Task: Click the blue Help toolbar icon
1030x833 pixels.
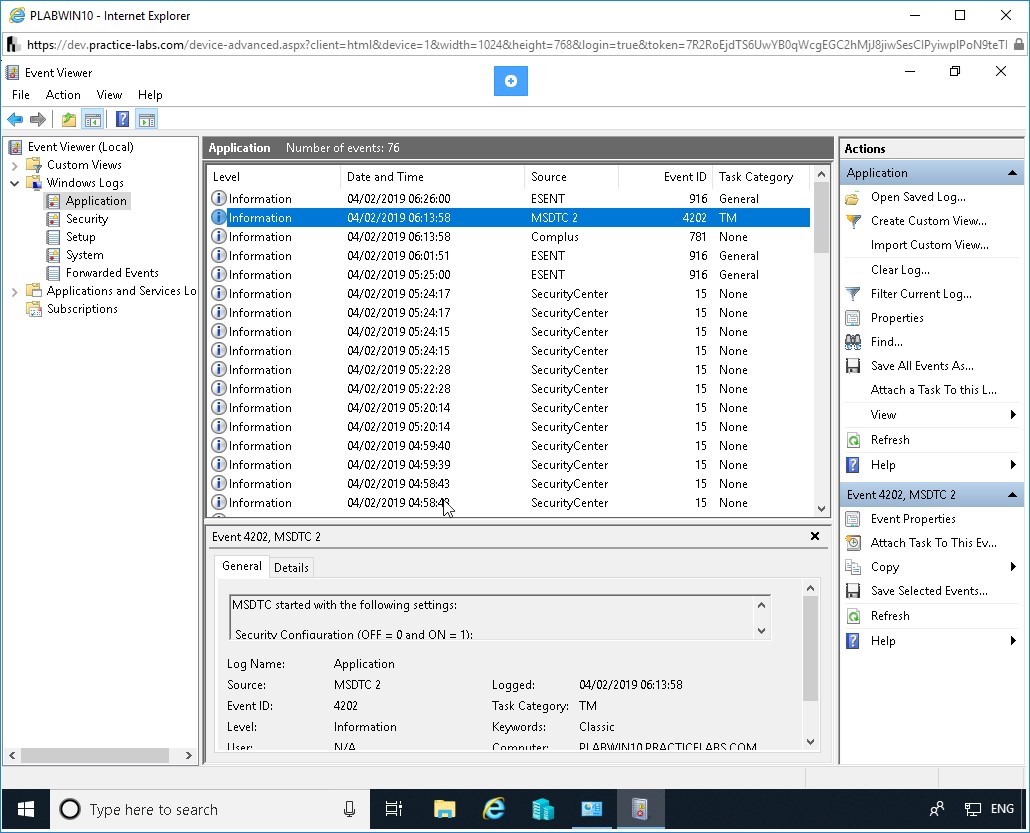Action: pos(122,120)
